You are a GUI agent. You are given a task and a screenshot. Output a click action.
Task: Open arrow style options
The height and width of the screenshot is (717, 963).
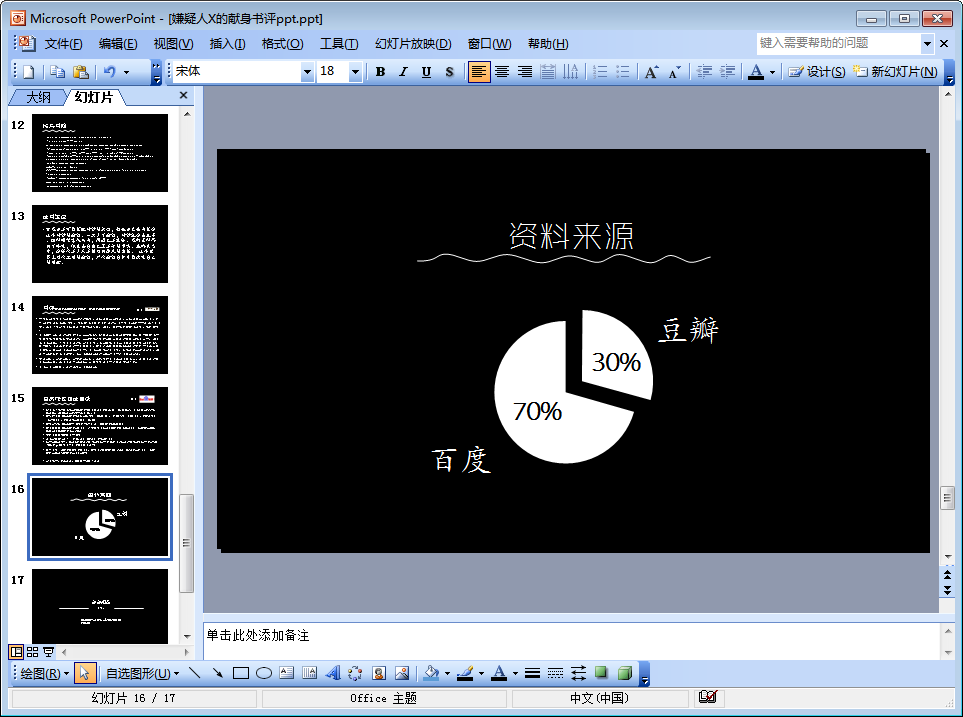click(x=578, y=673)
